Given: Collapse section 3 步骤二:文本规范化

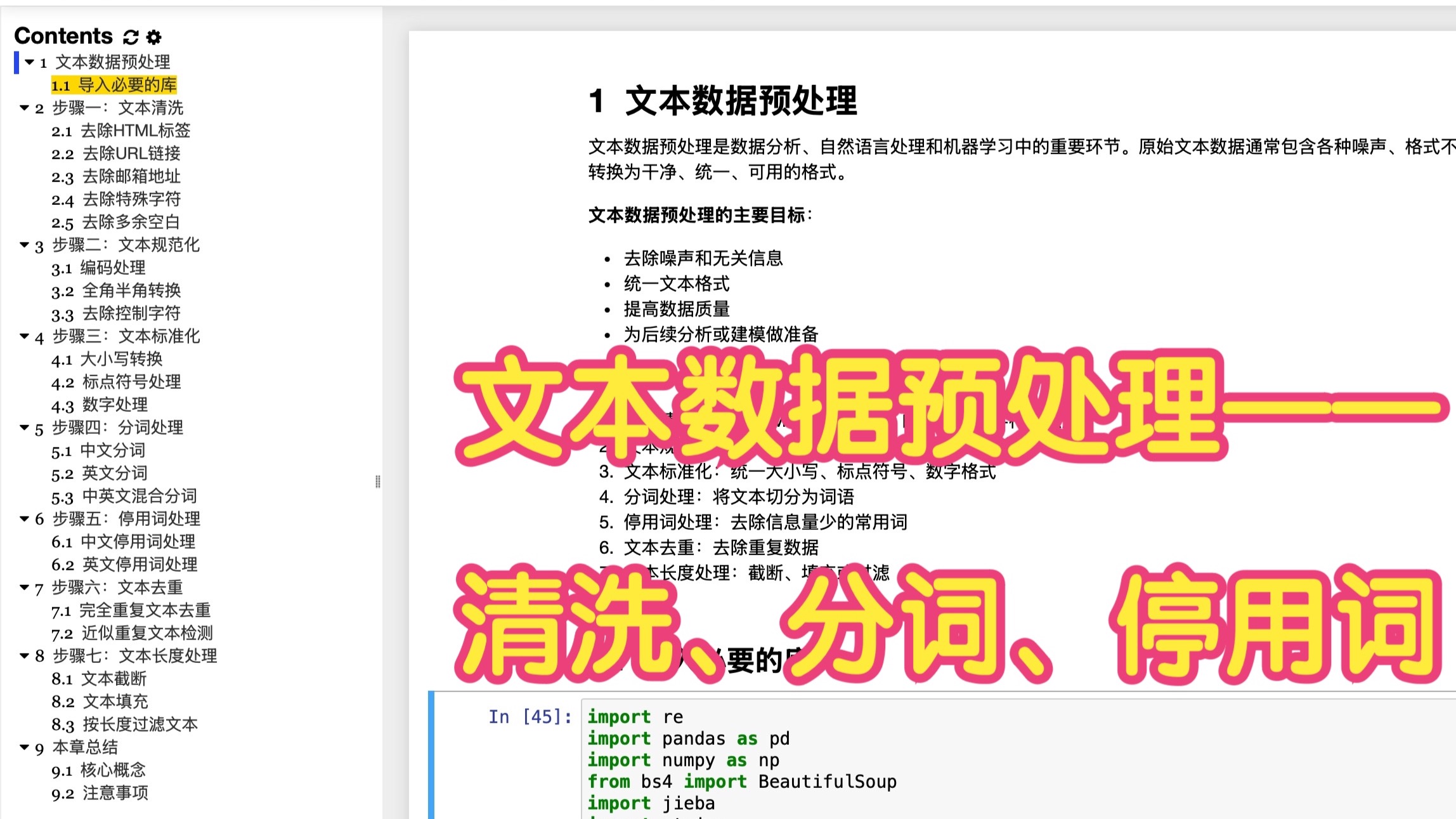Looking at the screenshot, I should [x=24, y=245].
